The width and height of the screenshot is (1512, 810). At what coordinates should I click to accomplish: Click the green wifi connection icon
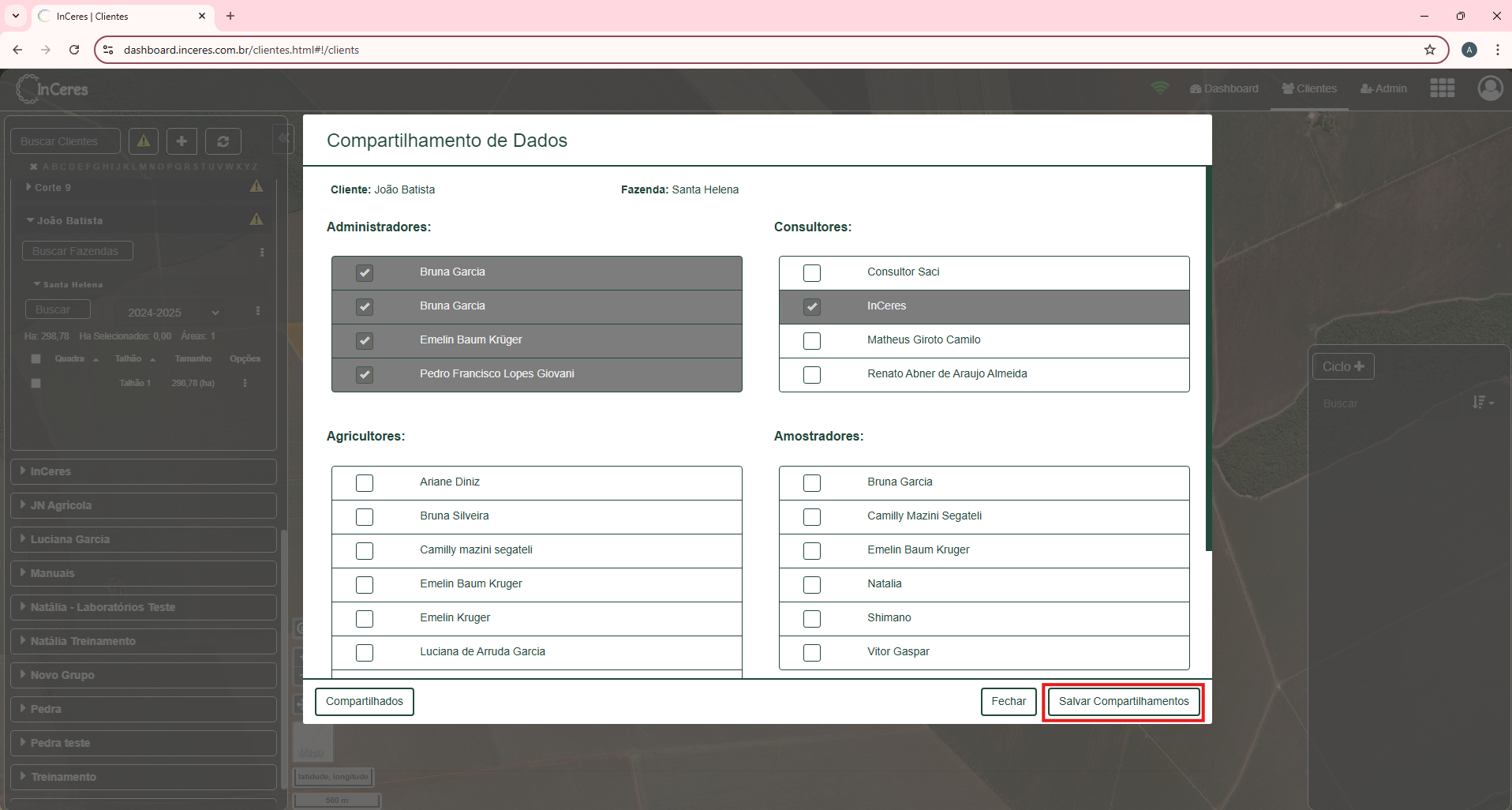[x=1160, y=88]
